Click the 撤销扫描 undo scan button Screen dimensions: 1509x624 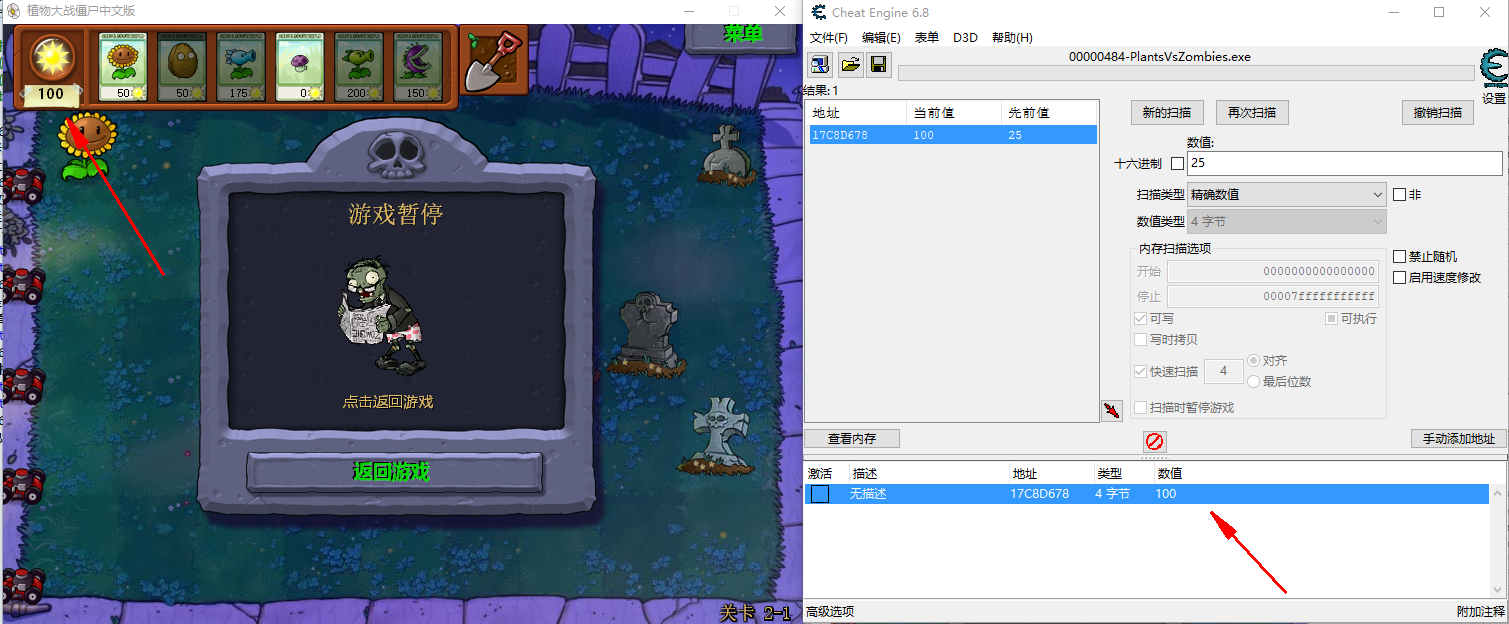tap(1438, 112)
